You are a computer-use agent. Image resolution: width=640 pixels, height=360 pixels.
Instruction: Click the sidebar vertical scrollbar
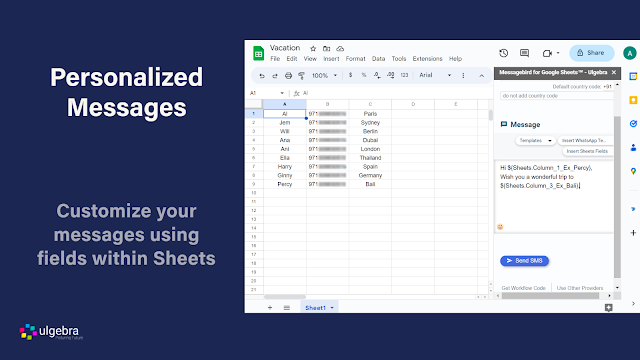point(617,197)
